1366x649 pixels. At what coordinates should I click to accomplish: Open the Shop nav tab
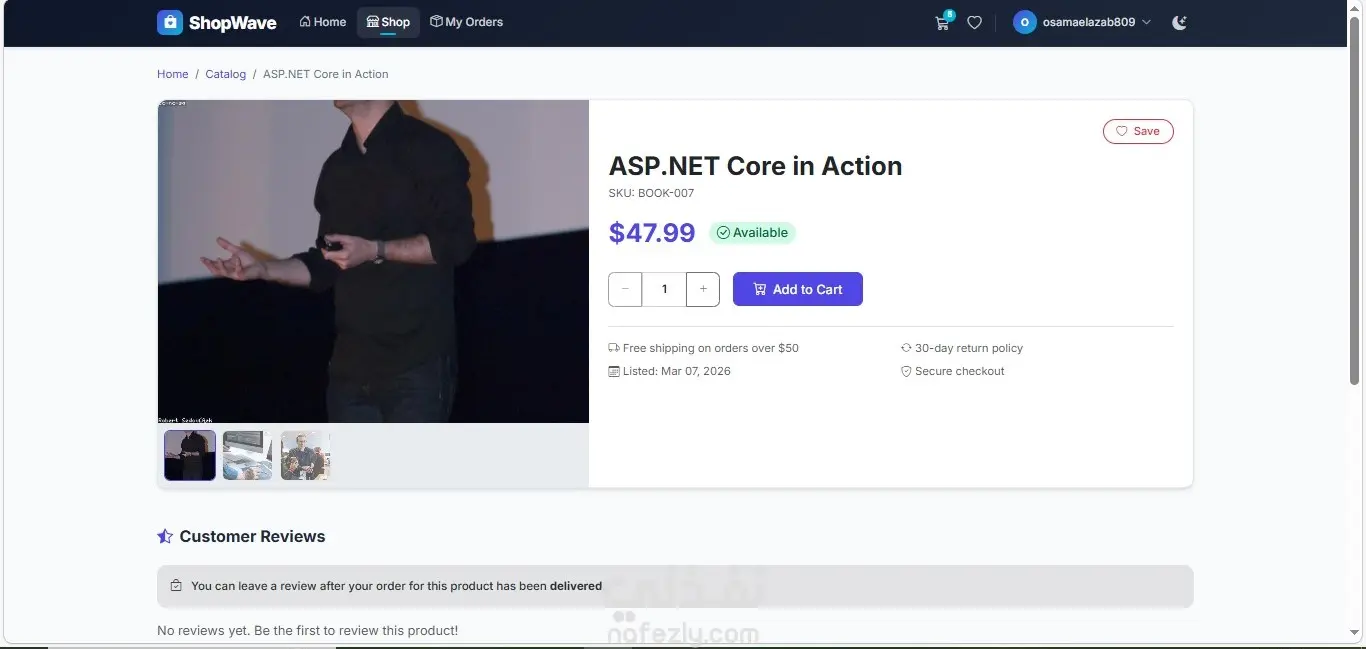click(x=388, y=22)
